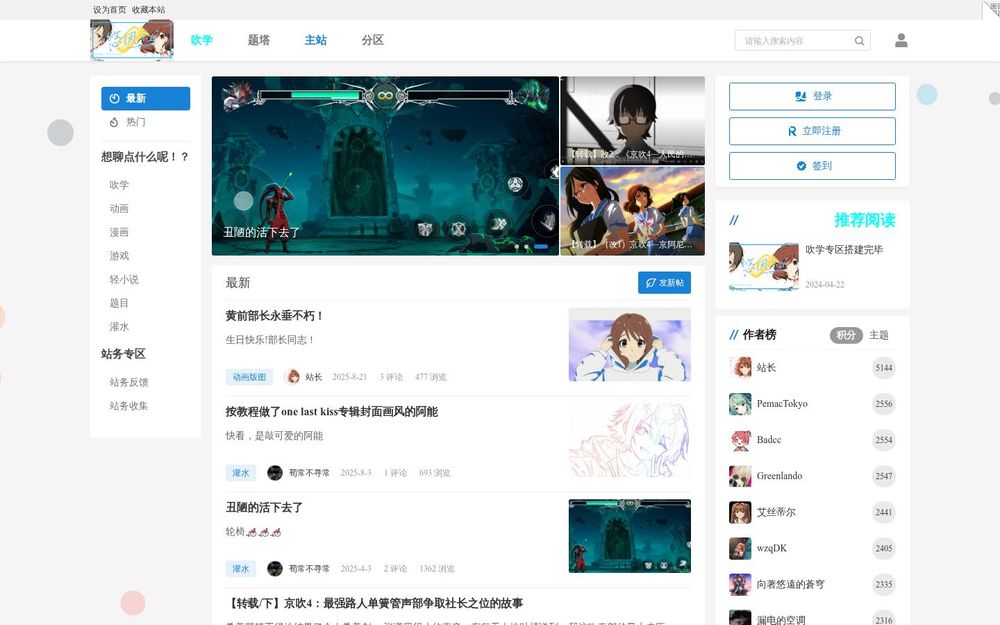
Task: Open the 题塔 navigation tab
Action: (x=258, y=41)
